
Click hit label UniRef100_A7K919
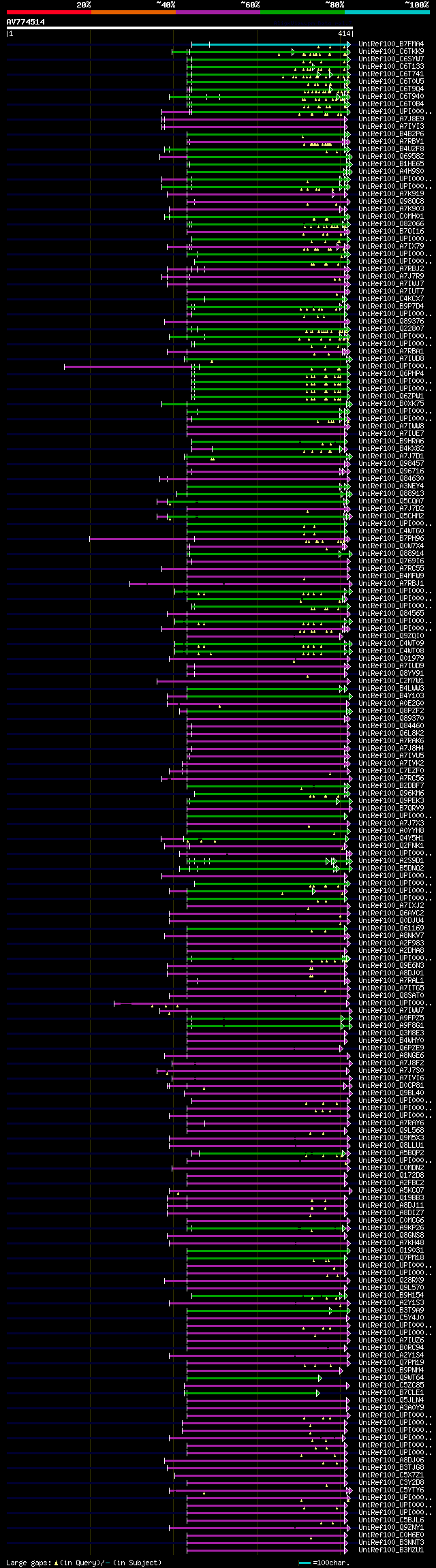[391, 194]
